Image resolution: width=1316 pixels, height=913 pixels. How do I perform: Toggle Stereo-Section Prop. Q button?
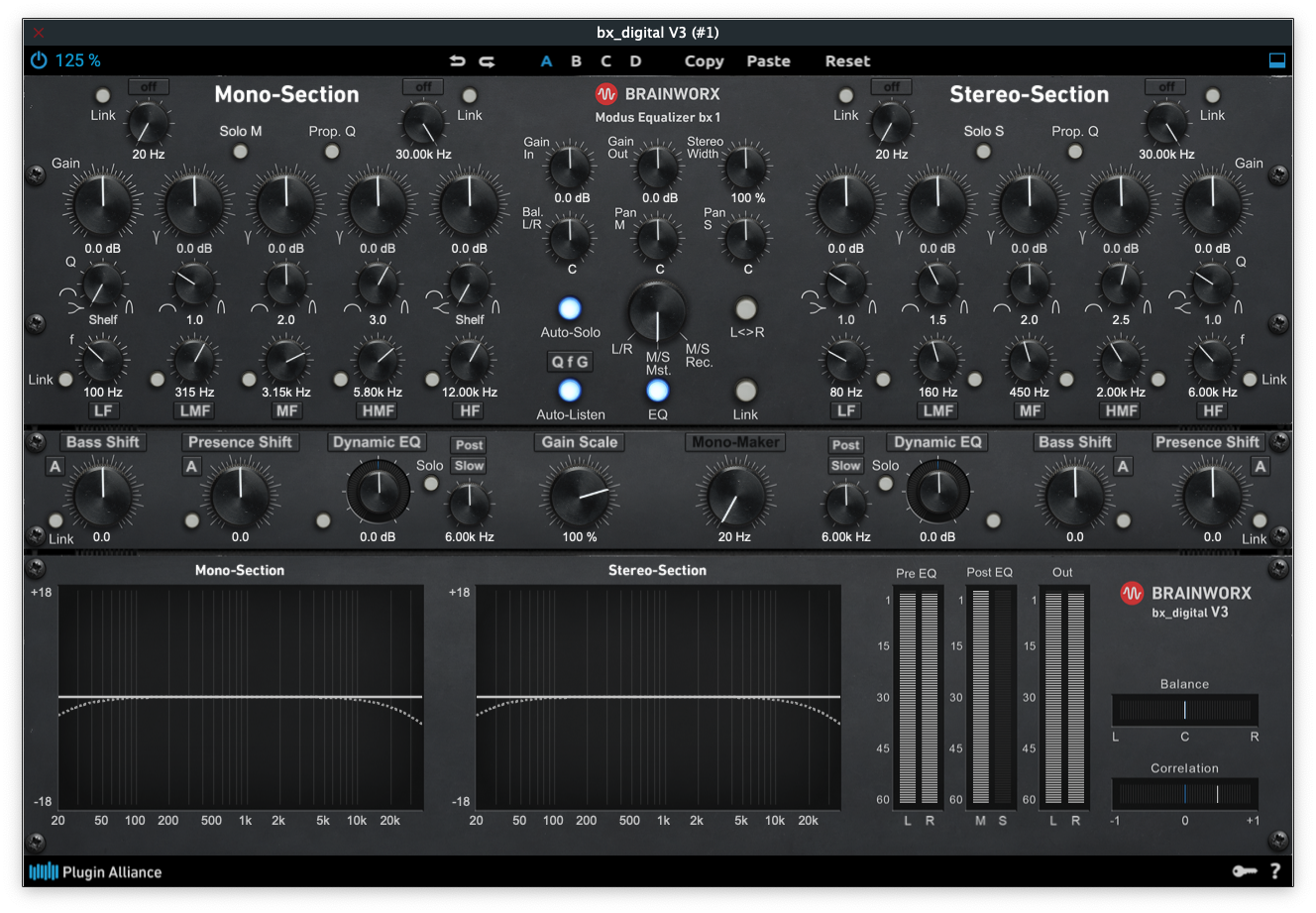(1075, 152)
